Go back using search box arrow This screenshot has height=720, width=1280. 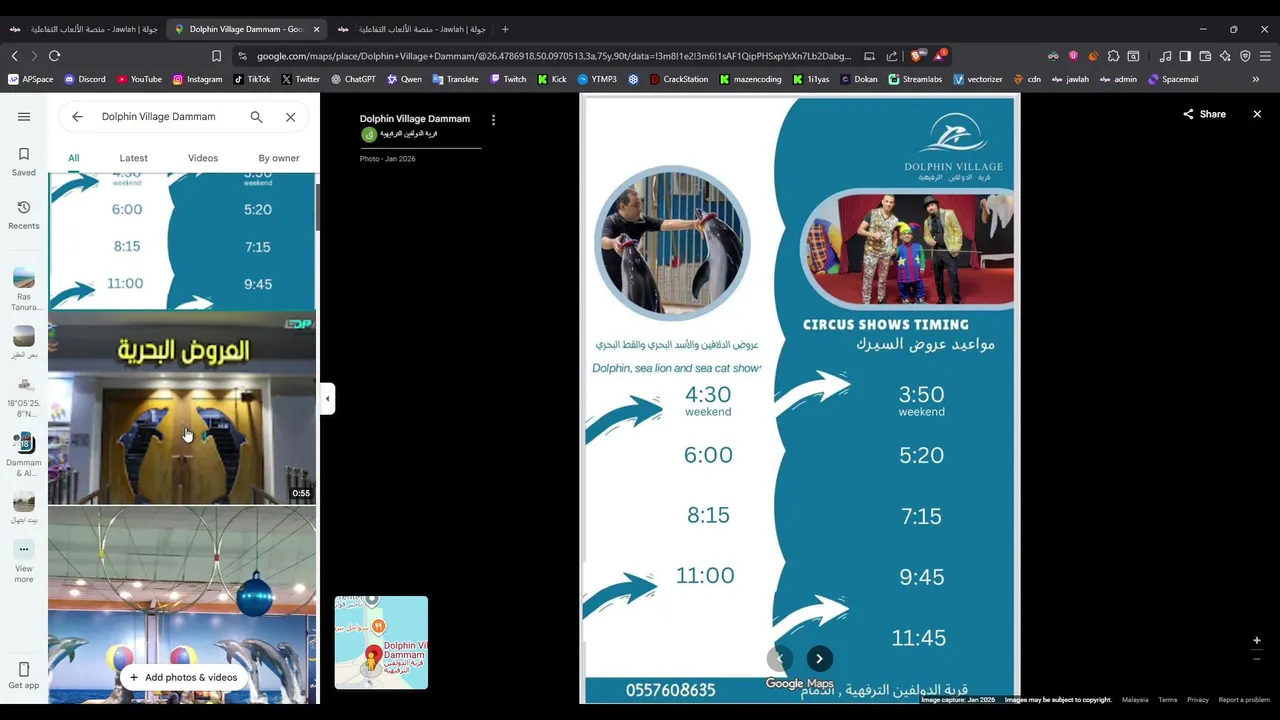click(77, 117)
